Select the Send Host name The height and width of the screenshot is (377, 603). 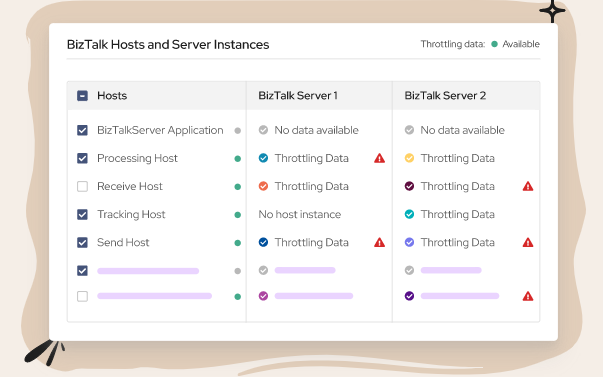click(x=123, y=242)
